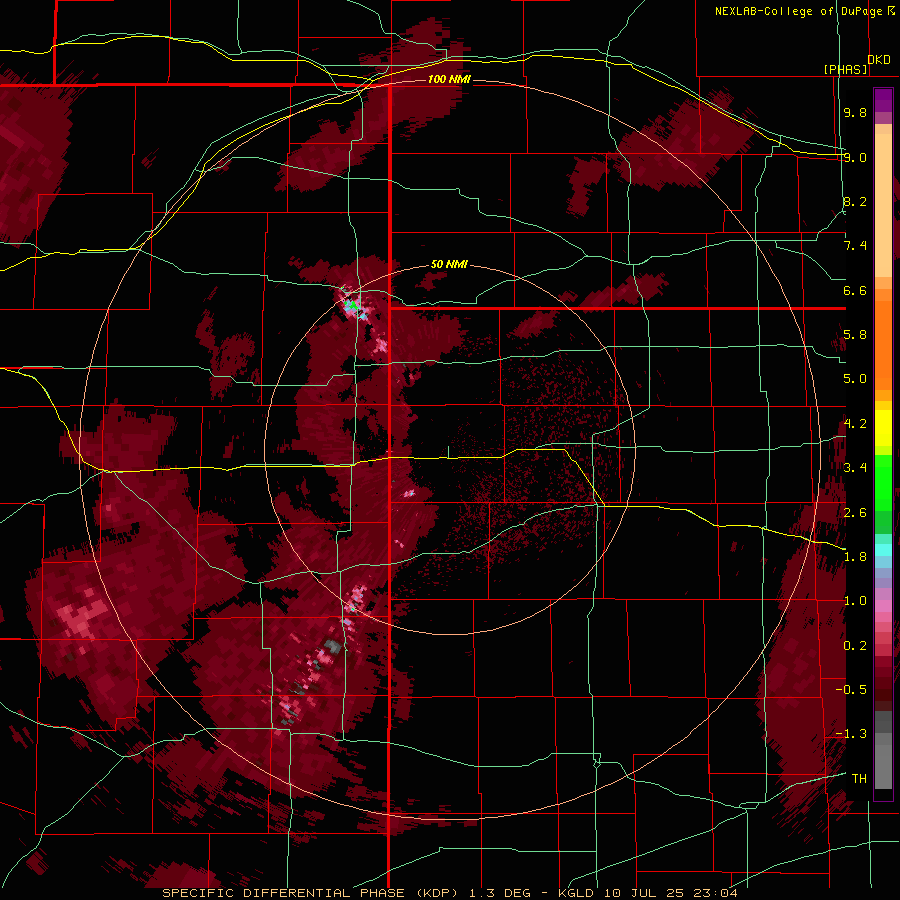Select the -0.5 value on the legend

pos(851,690)
